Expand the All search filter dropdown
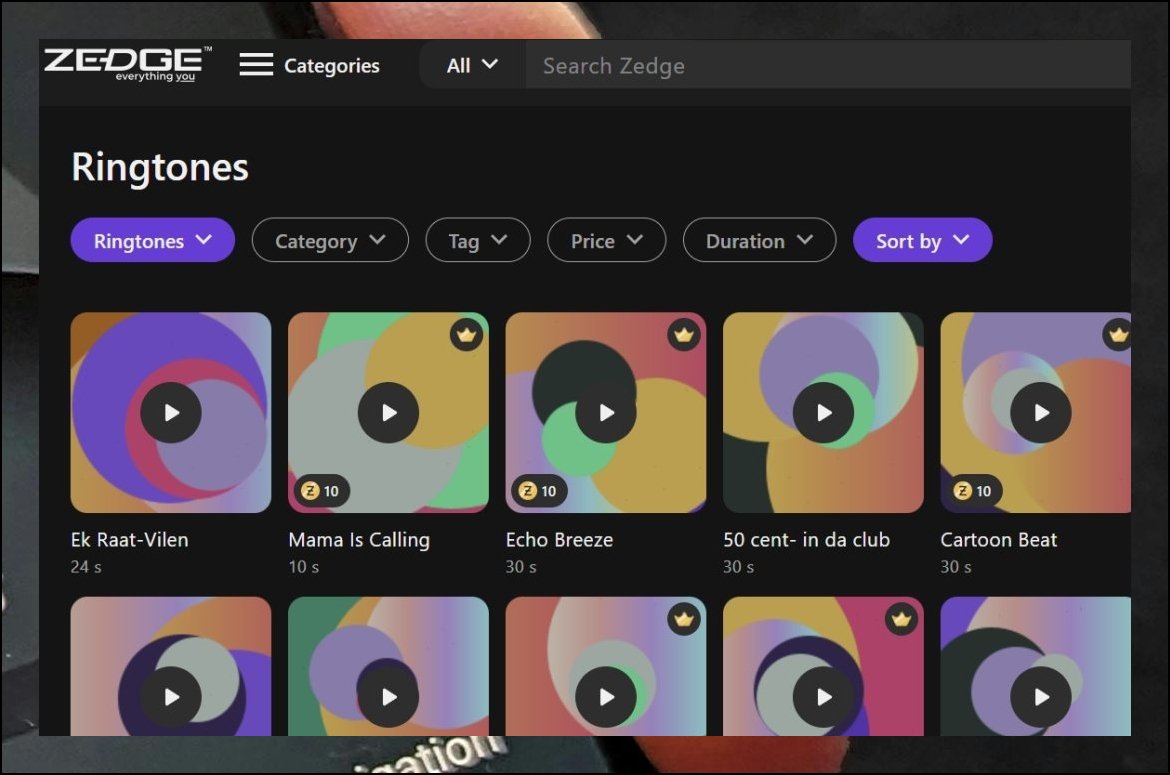Image resolution: width=1170 pixels, height=775 pixels. pyautogui.click(x=472, y=66)
